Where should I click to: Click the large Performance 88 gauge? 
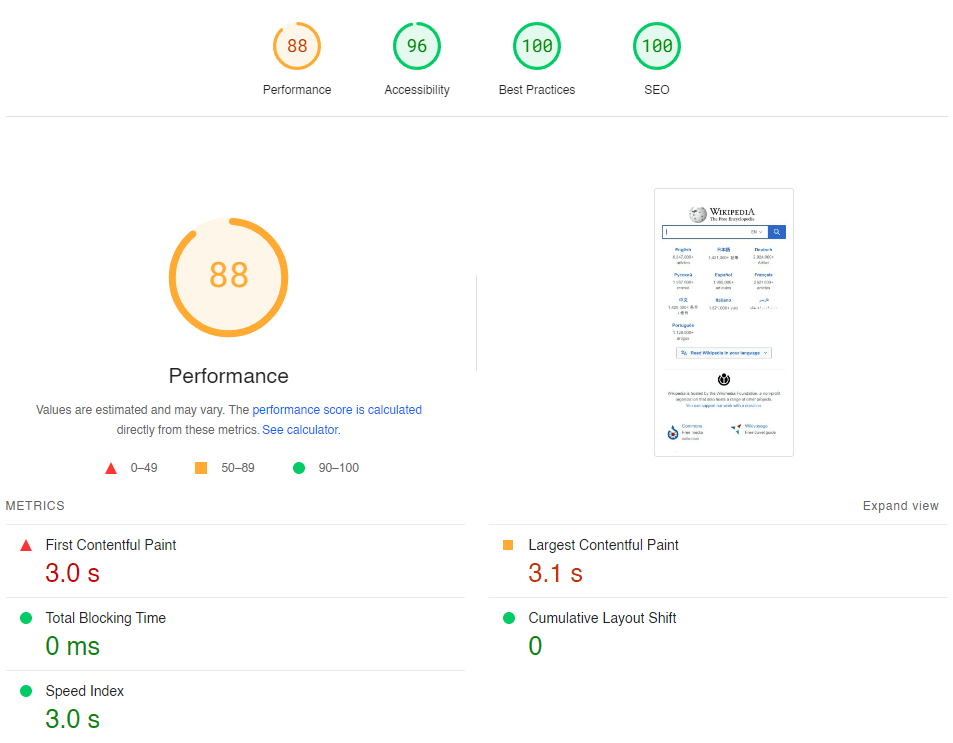click(229, 277)
